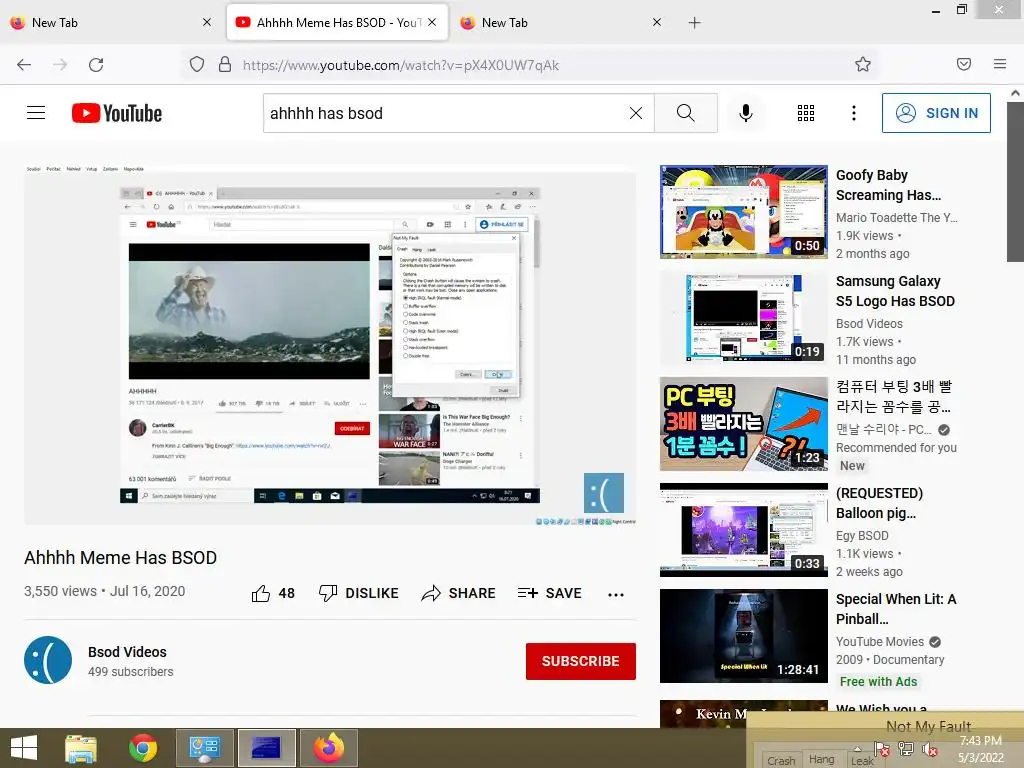Open the Egy BSOD channel name
The image size is (1024, 768).
click(x=862, y=536)
